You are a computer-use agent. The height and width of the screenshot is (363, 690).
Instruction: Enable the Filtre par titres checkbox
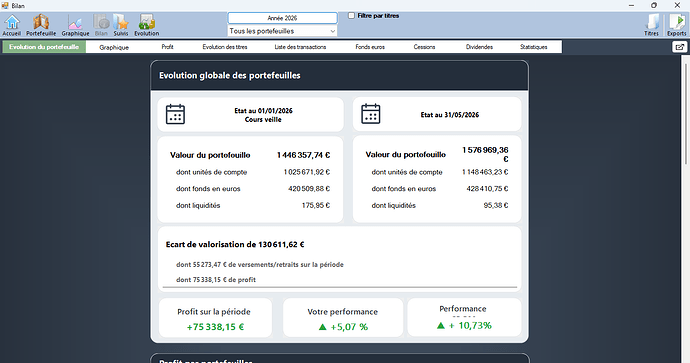coord(351,15)
